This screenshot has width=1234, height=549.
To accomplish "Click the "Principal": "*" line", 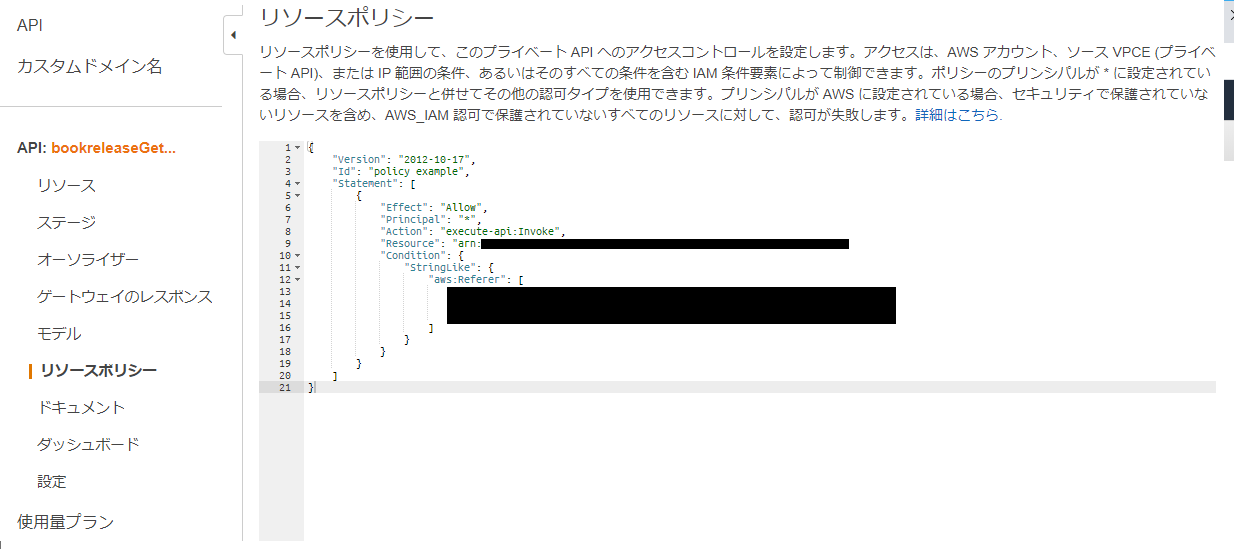I will pyautogui.click(x=430, y=219).
